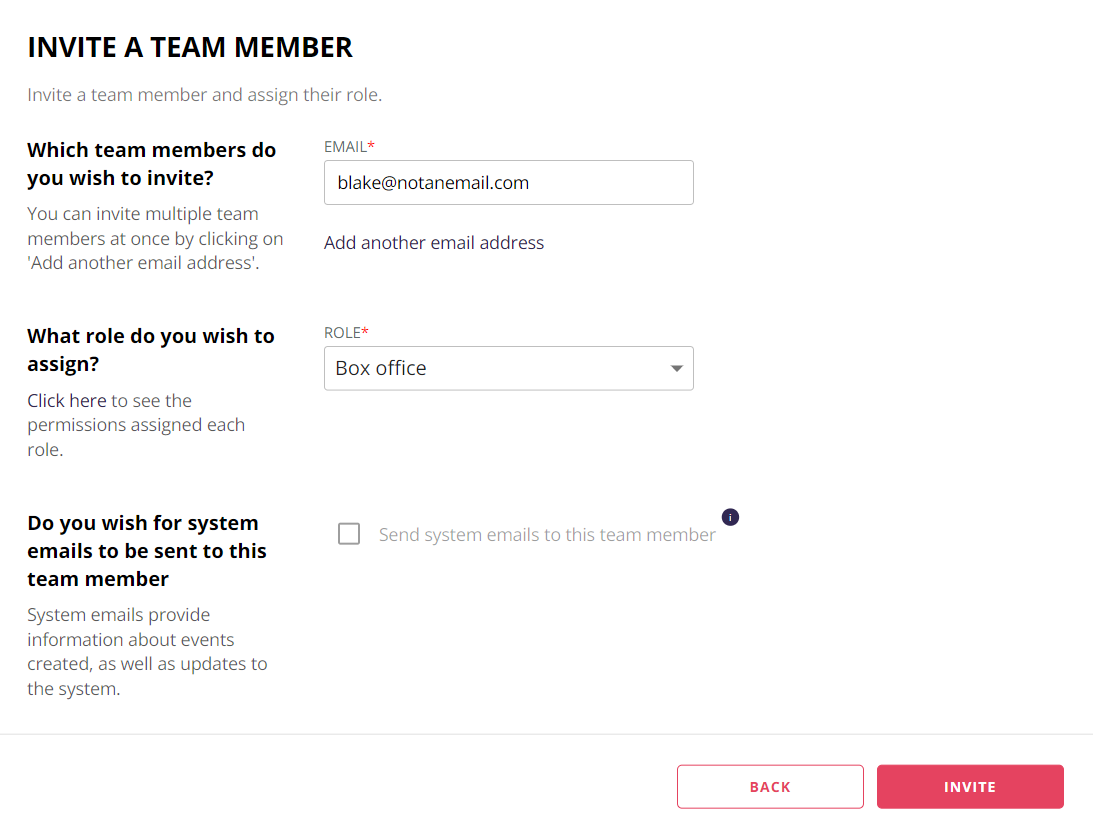Click the Role dropdown arrow
1093x831 pixels.
click(x=676, y=368)
